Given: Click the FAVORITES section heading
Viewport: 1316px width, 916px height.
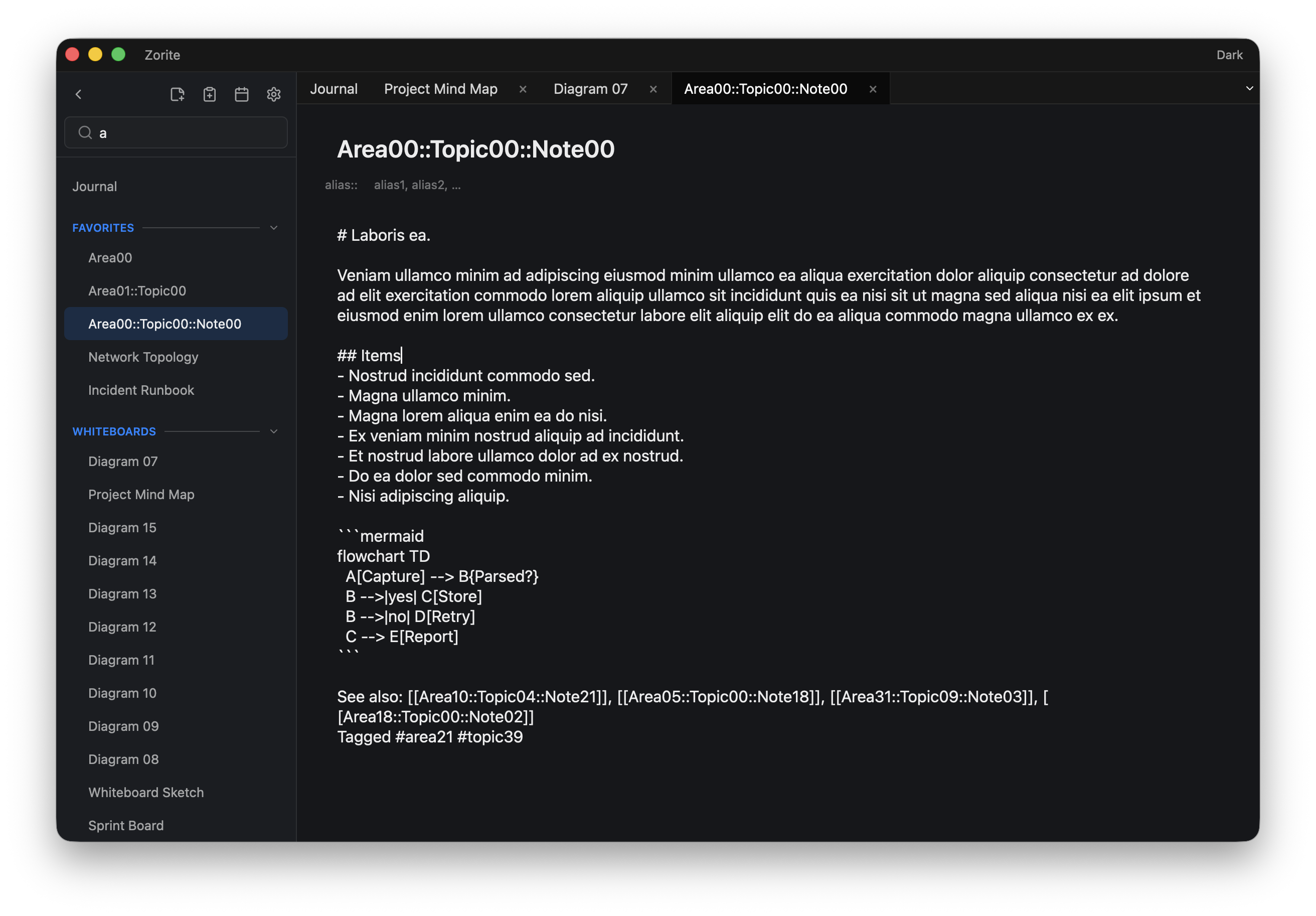Looking at the screenshot, I should [x=103, y=228].
